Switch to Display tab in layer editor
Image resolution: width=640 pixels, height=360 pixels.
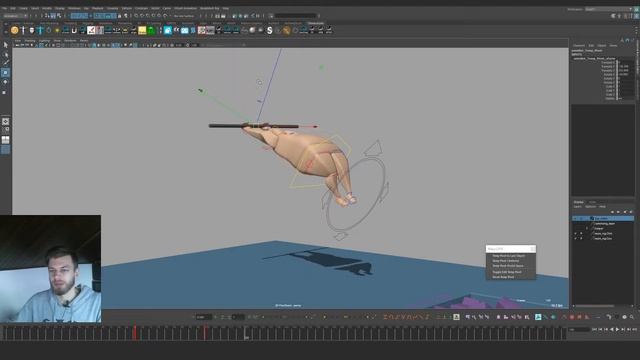coord(579,202)
